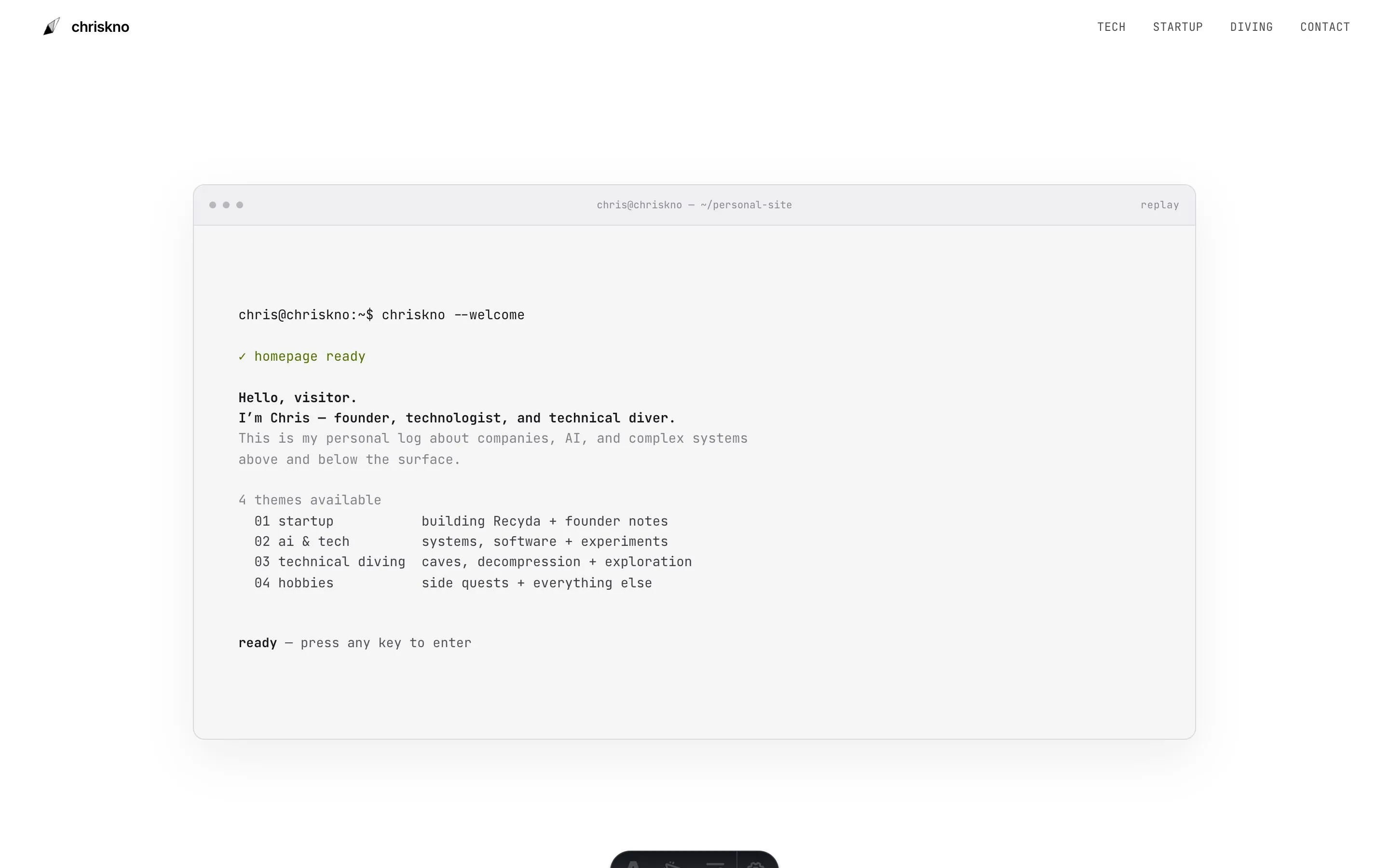Click the third terminal window dot
The width and height of the screenshot is (1389, 868).
coord(240,205)
